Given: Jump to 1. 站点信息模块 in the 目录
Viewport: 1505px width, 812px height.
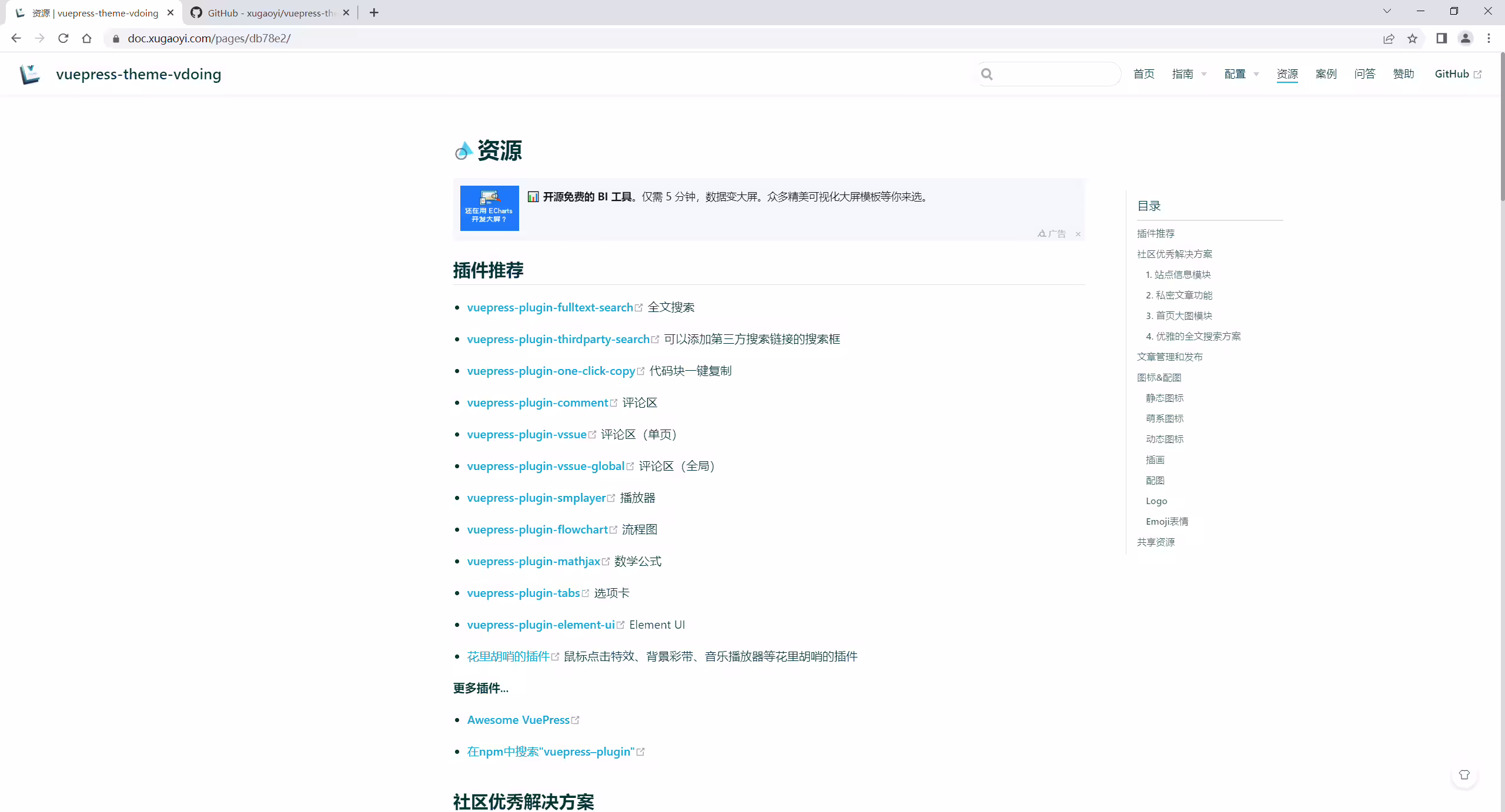Looking at the screenshot, I should coord(1178,274).
